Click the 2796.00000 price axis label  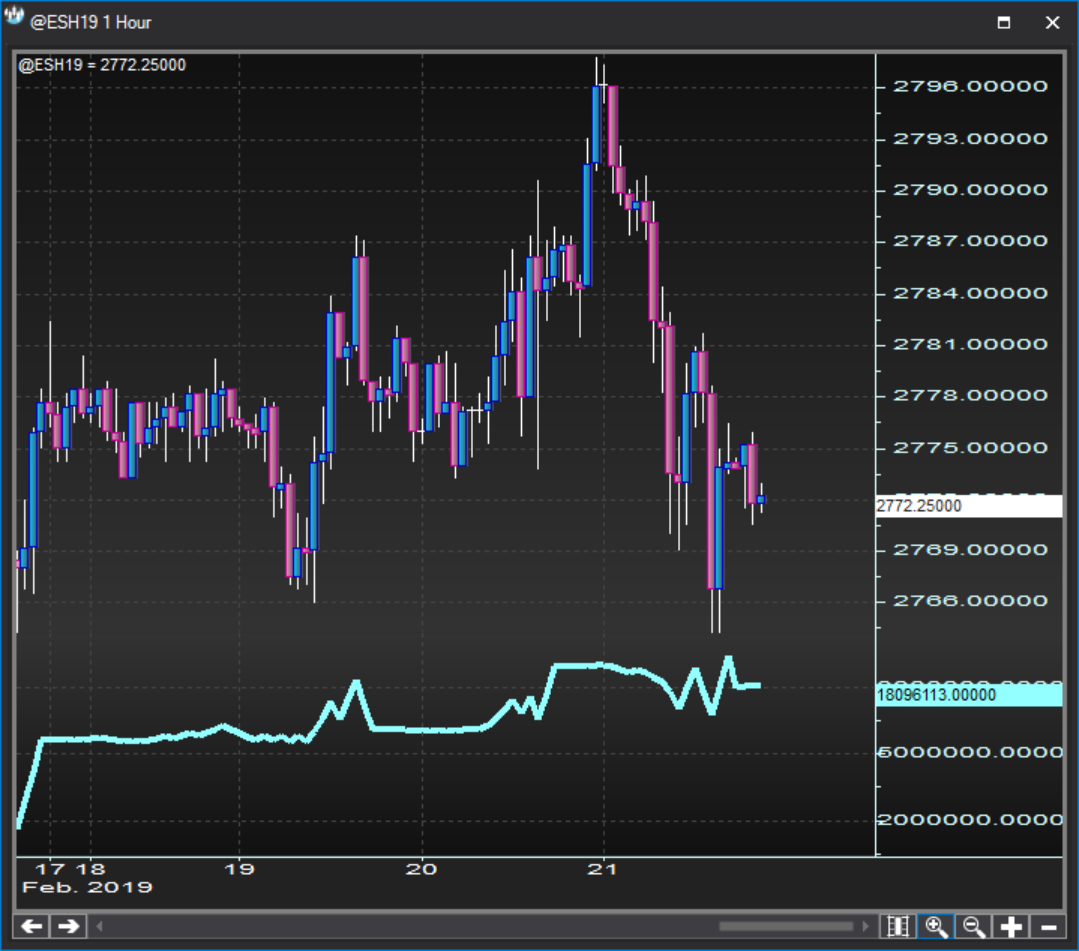point(970,86)
